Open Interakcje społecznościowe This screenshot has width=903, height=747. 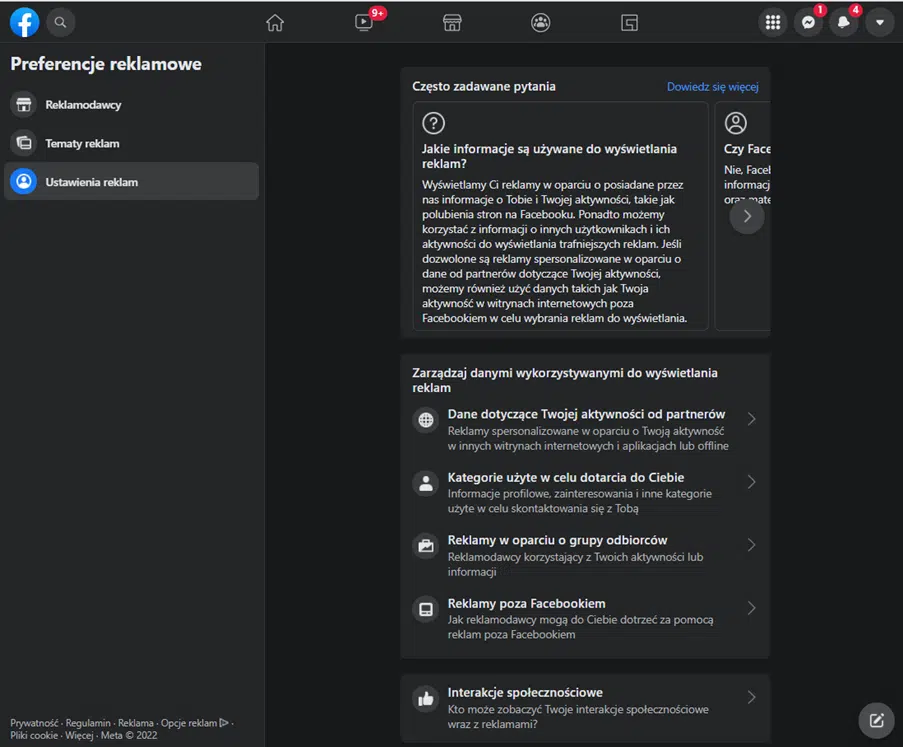click(585, 708)
